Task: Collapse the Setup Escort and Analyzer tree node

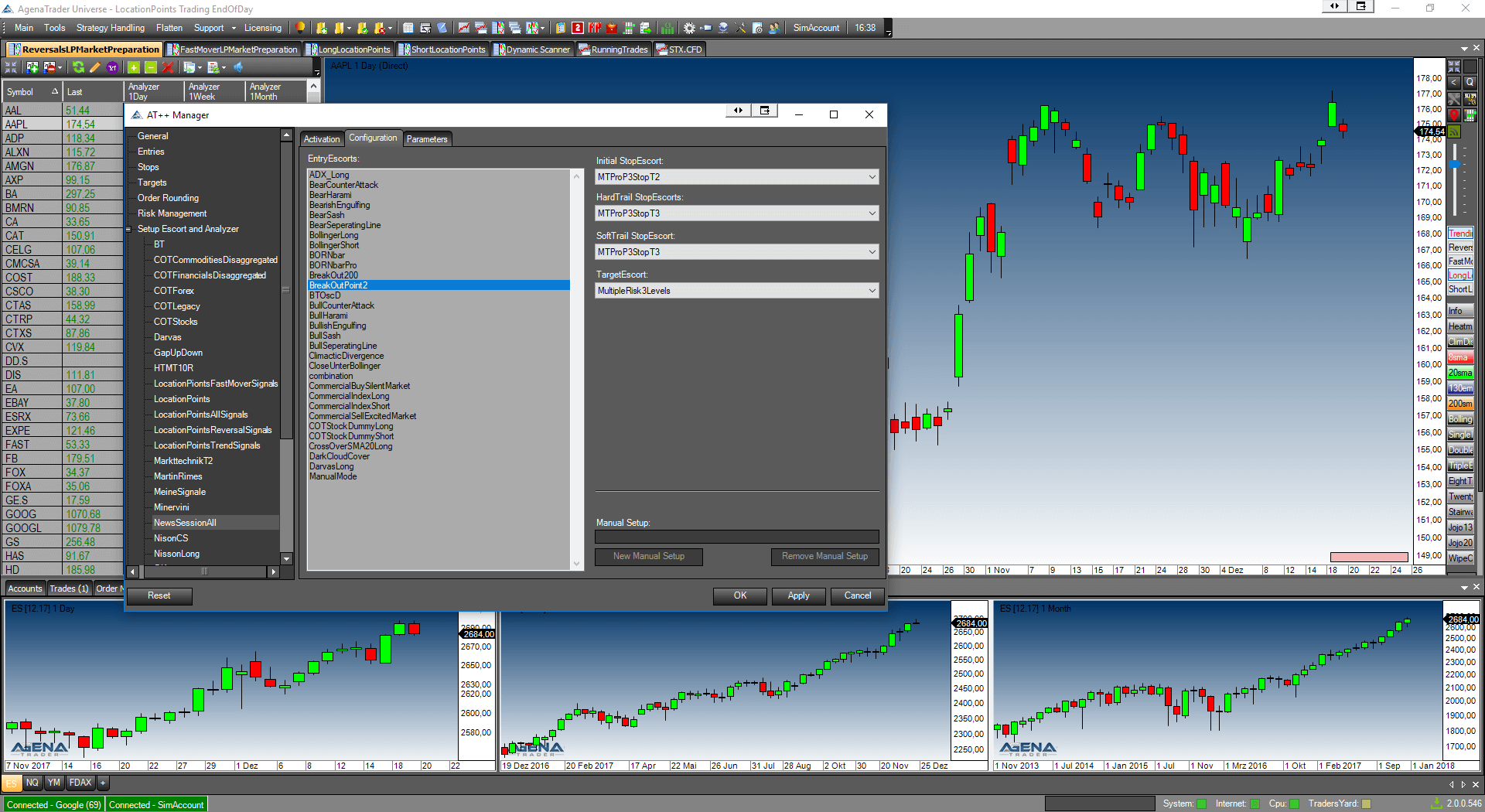Action: (x=129, y=230)
